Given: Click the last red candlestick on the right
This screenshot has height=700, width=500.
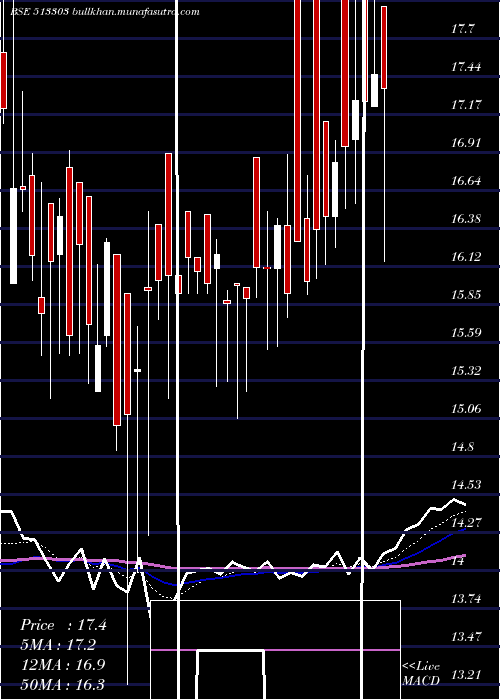Looking at the screenshot, I should point(384,47).
